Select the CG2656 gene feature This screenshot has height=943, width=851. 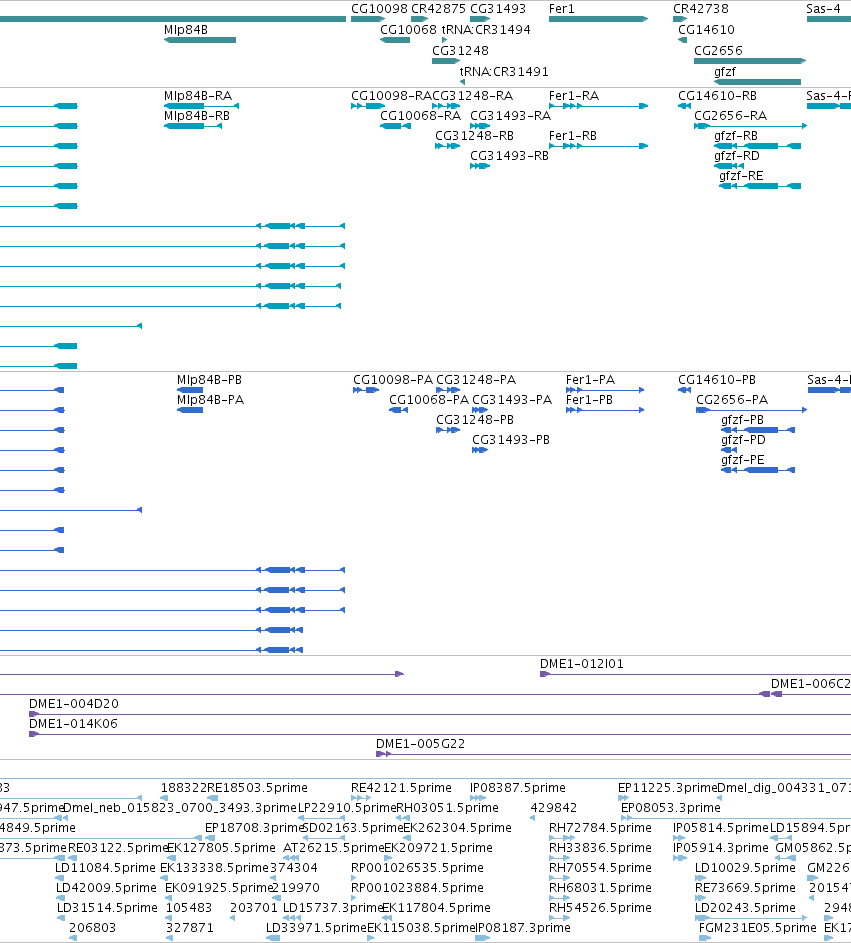[x=750, y=61]
